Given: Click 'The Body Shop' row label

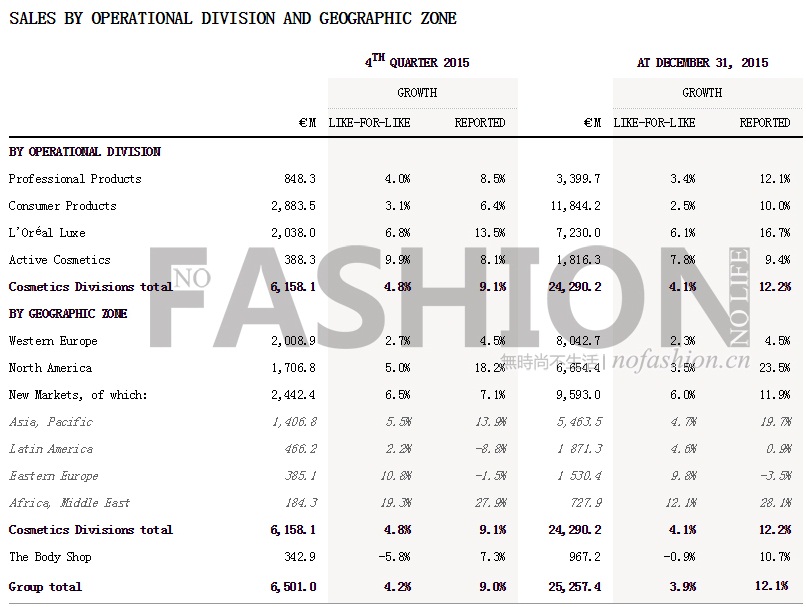Looking at the screenshot, I should click(x=50, y=557).
